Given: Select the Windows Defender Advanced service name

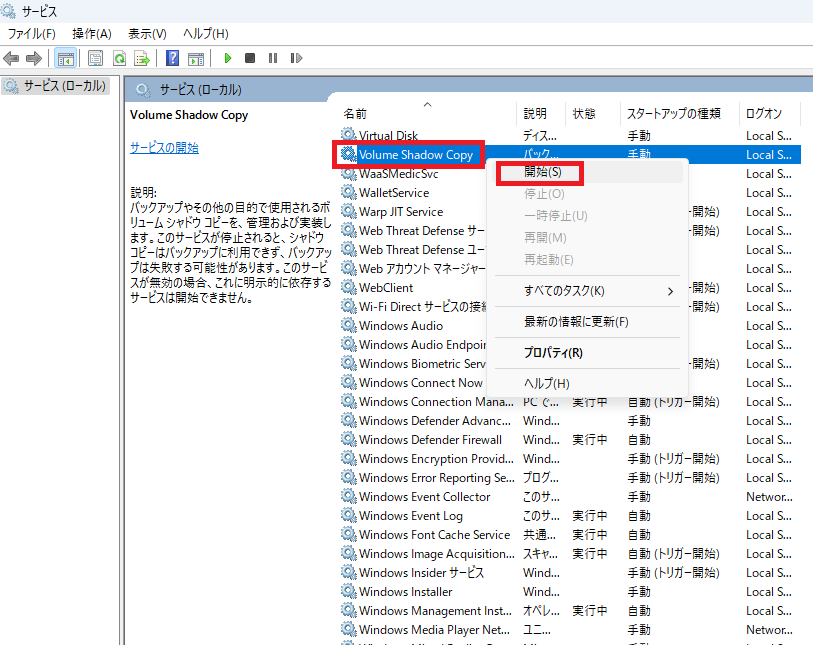Looking at the screenshot, I should pyautogui.click(x=434, y=420).
